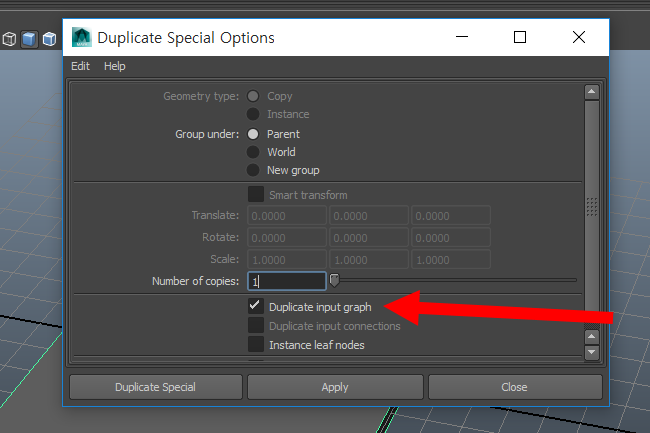
Task: Open the Help menu
Action: [x=114, y=66]
